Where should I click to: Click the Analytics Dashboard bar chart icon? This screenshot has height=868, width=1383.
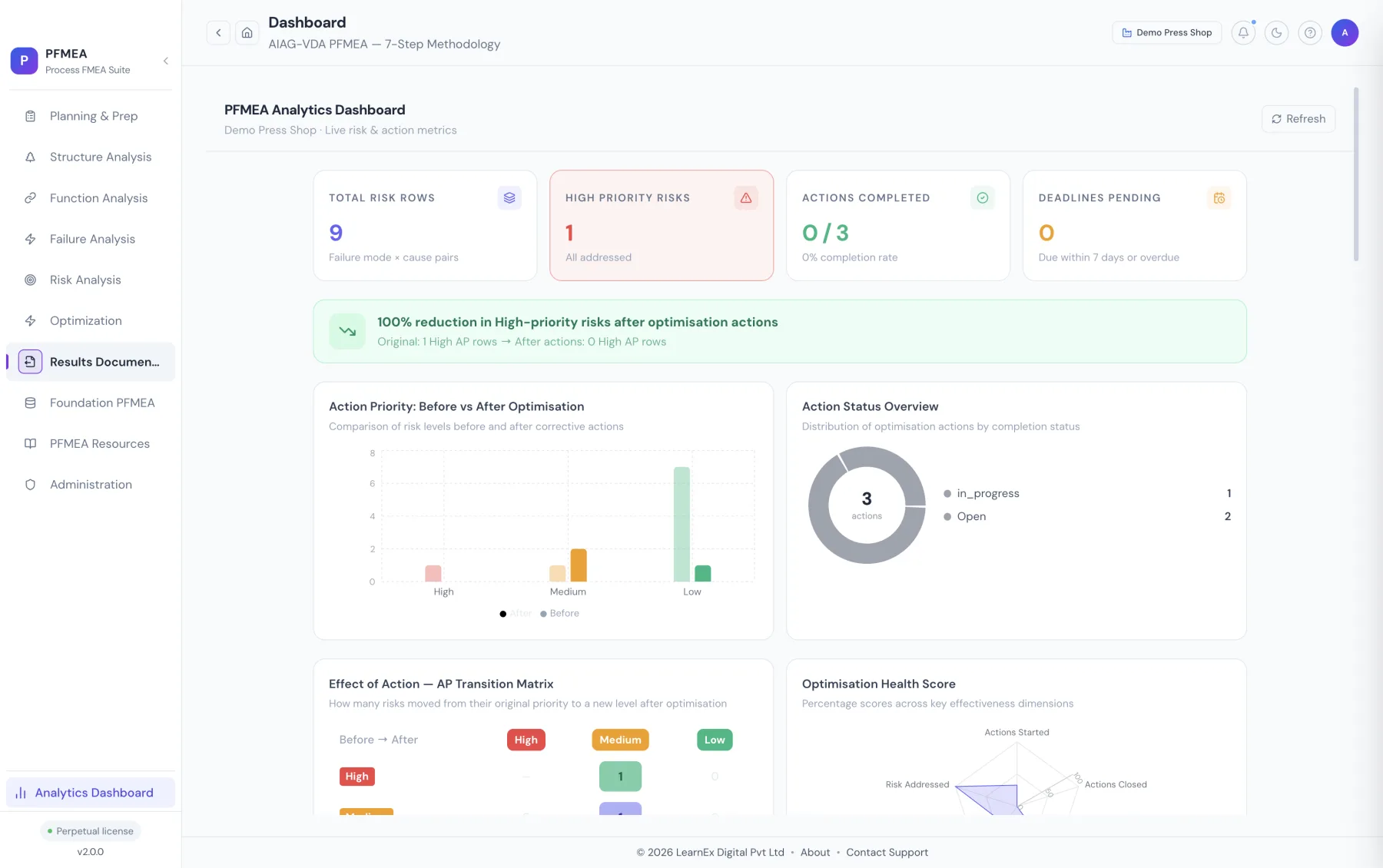click(x=21, y=793)
